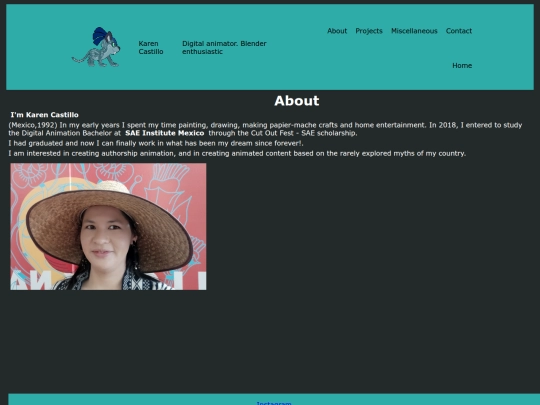Open the About navigation link
The height and width of the screenshot is (405, 540).
[337, 31]
